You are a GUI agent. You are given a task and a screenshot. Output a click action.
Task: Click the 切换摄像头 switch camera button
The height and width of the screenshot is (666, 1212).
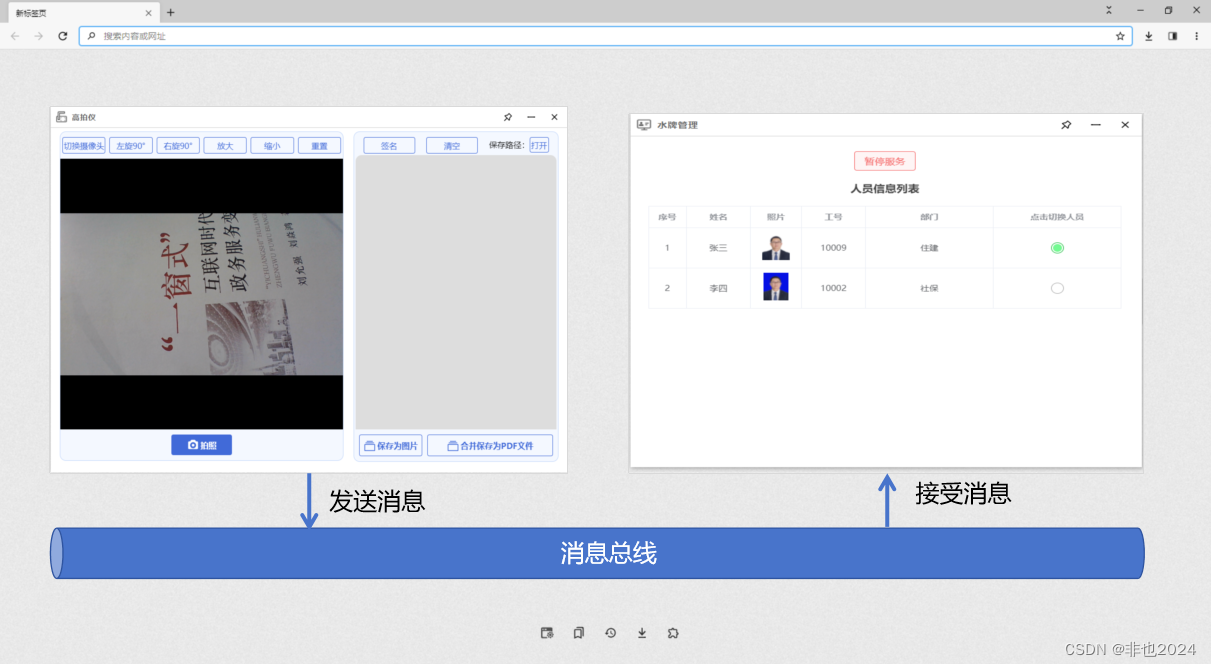tap(83, 146)
